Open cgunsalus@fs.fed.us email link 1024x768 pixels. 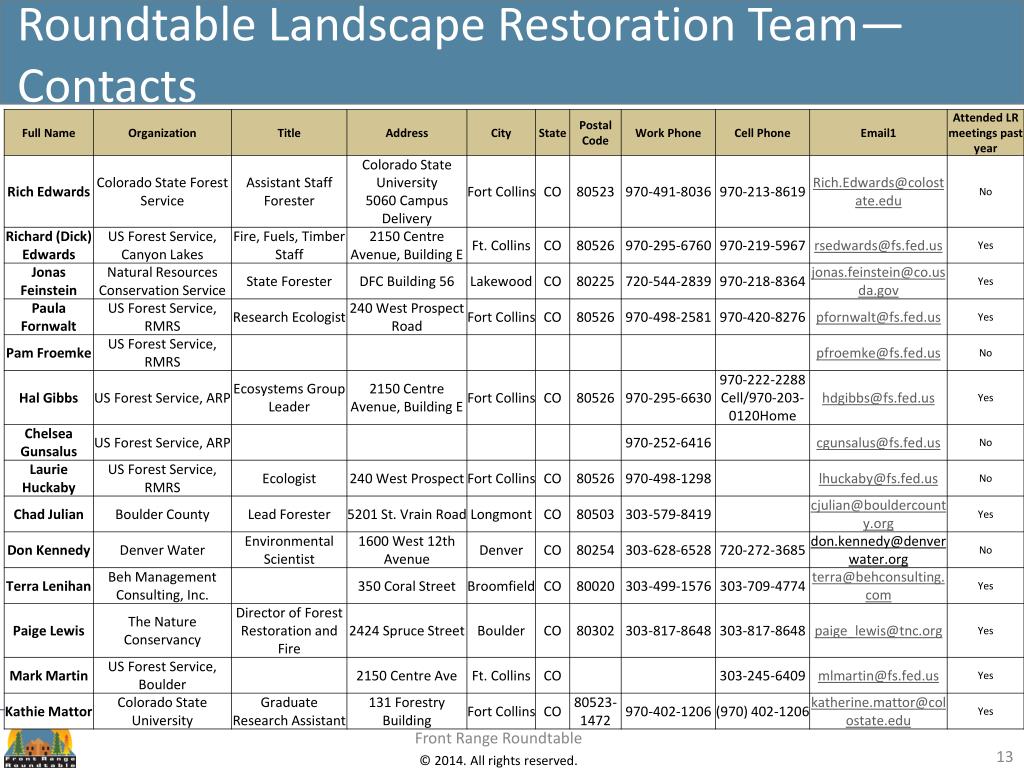coord(878,442)
